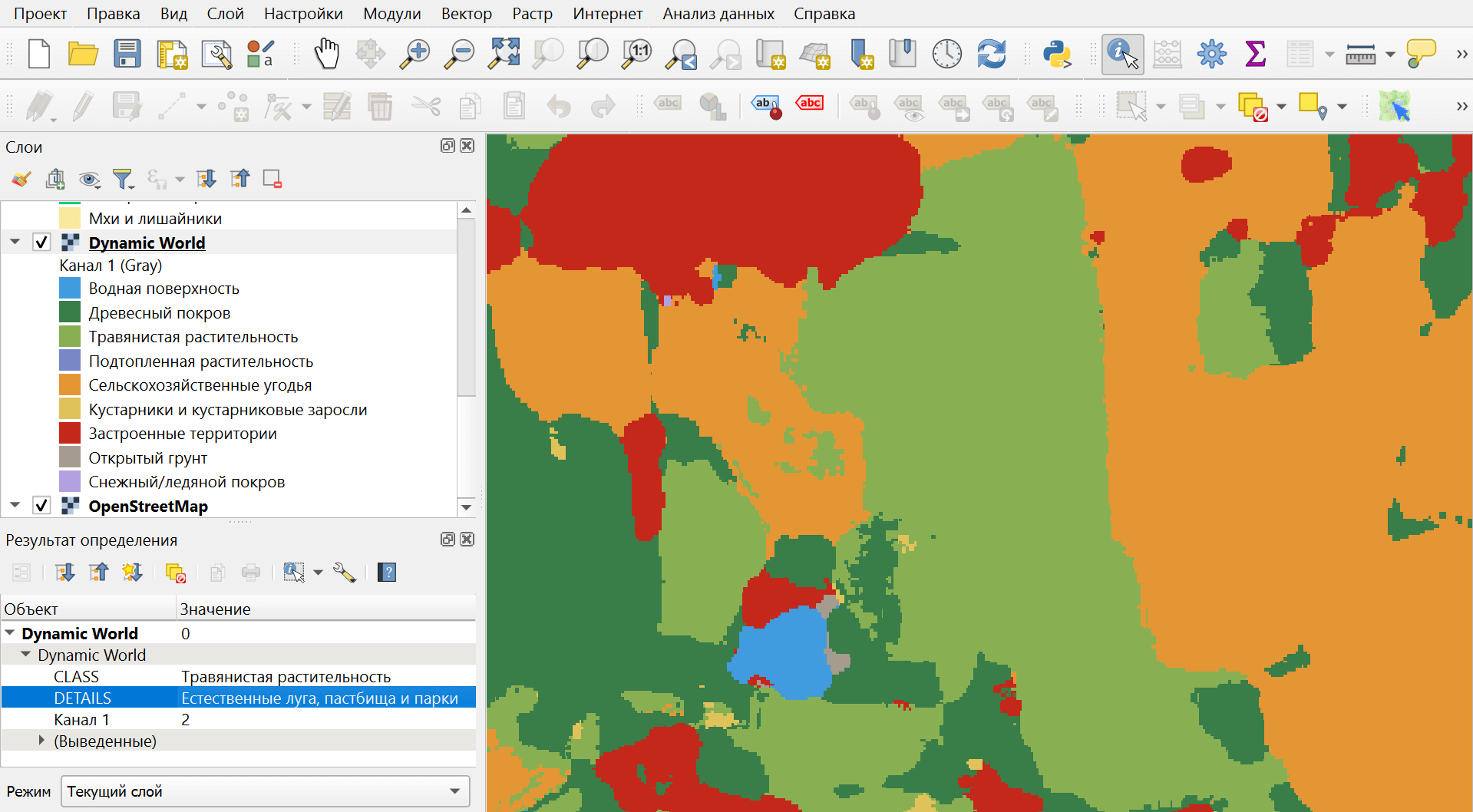Click the Значение column header
Image resolution: width=1473 pixels, height=812 pixels.
point(325,609)
